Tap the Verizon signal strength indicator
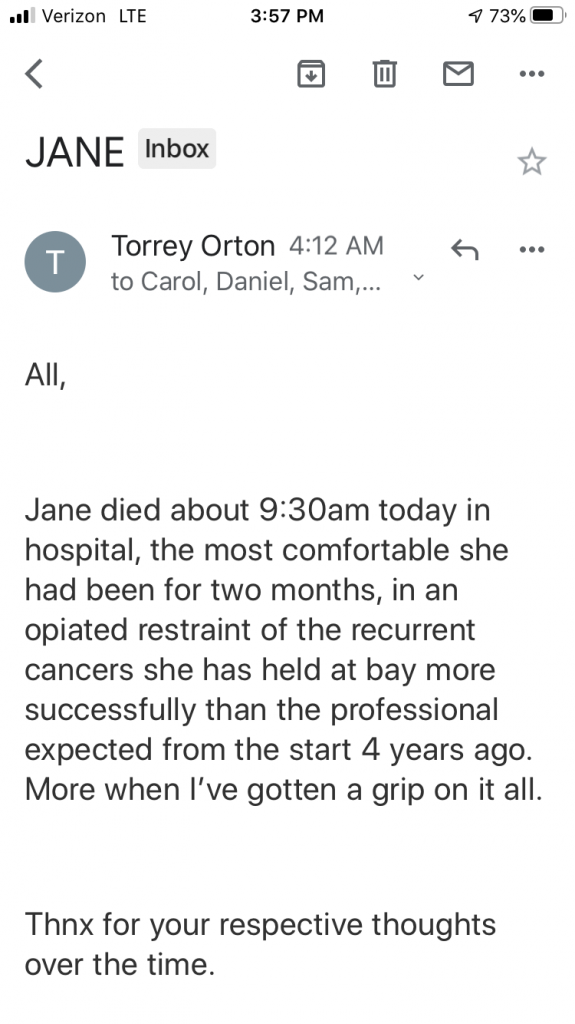The width and height of the screenshot is (575, 1024). [23, 16]
